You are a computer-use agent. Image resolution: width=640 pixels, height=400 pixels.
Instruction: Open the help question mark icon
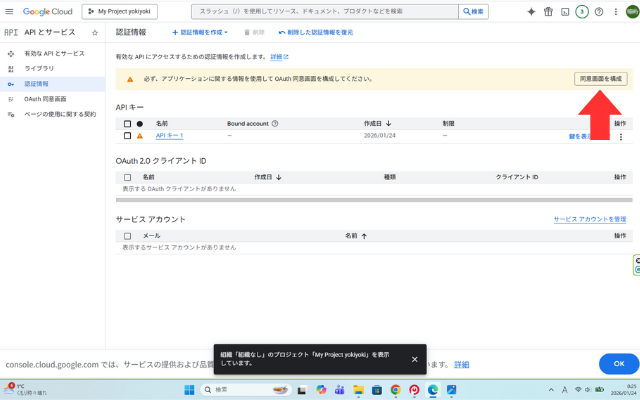pyautogui.click(x=598, y=11)
